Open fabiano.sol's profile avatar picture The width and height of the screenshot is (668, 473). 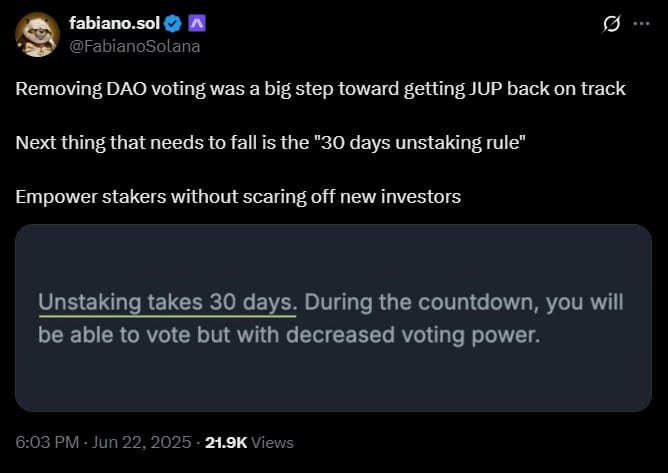[37, 35]
